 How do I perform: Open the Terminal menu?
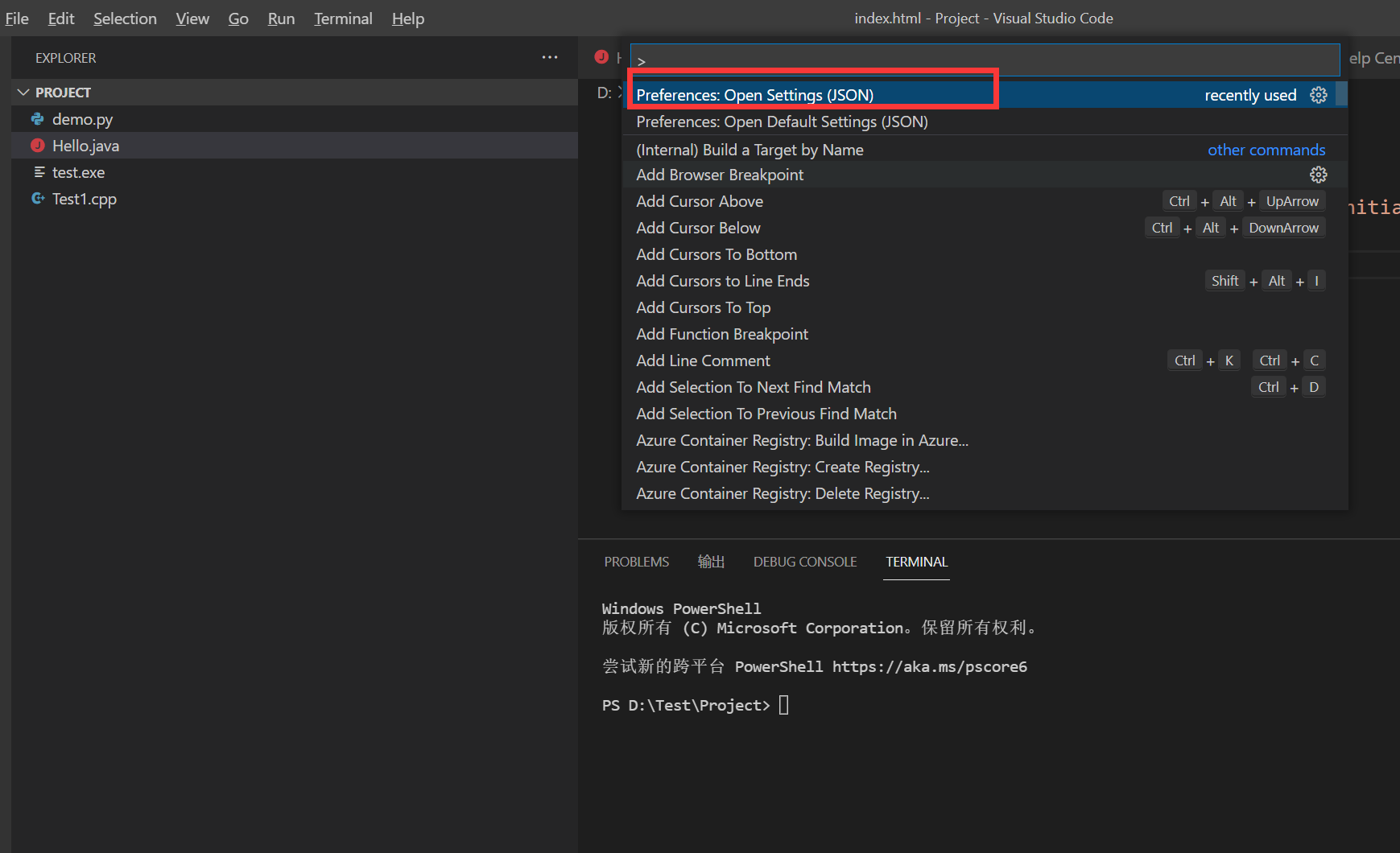pyautogui.click(x=343, y=19)
